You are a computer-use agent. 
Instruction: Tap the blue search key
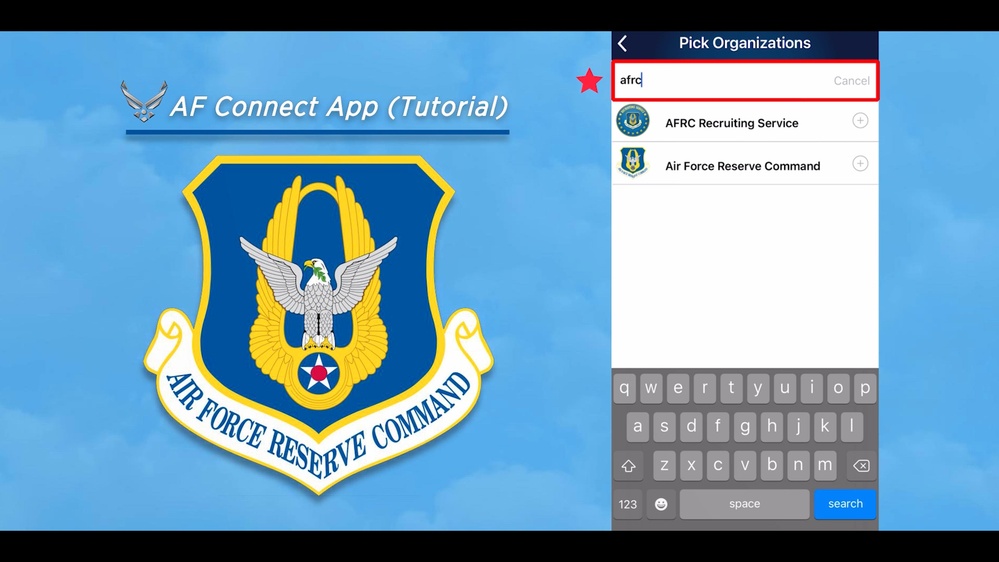pyautogui.click(x=845, y=504)
